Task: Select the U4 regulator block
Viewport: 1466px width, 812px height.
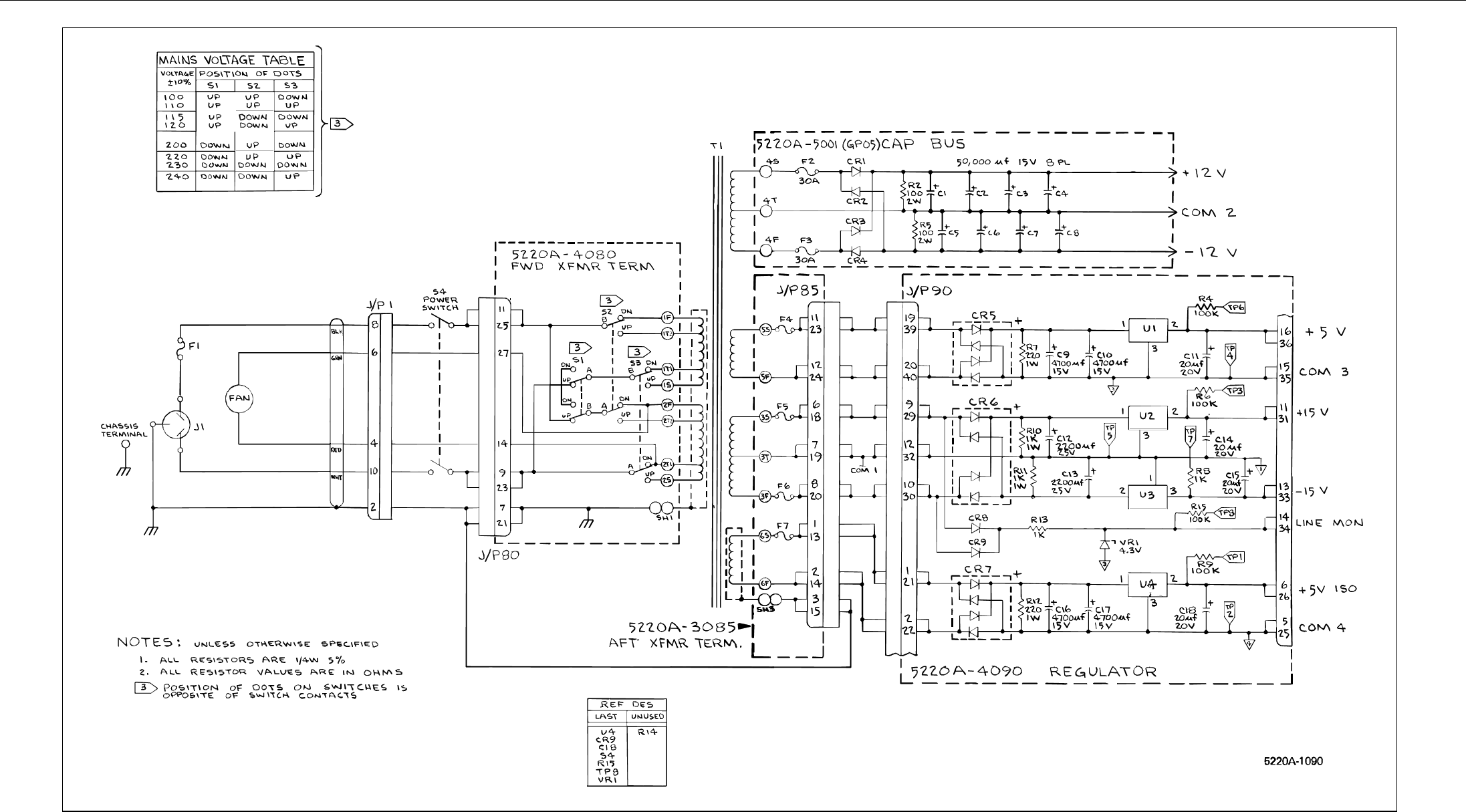Action: pos(1147,585)
